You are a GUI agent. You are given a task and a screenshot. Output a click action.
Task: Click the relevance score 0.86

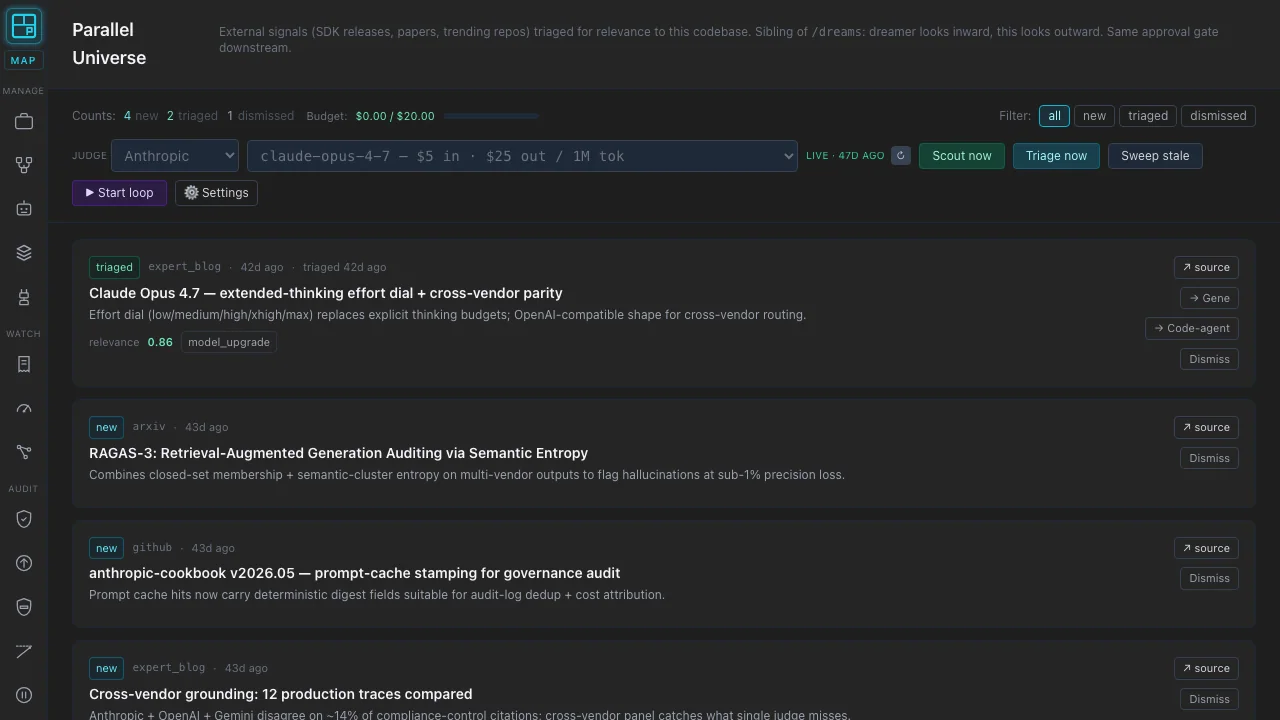tap(160, 342)
